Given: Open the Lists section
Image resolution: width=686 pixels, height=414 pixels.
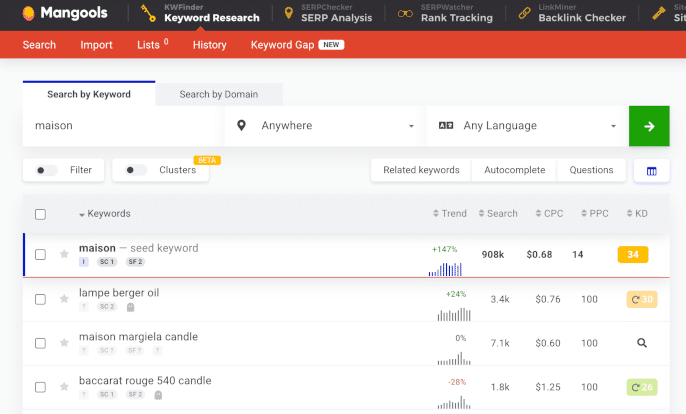Looking at the screenshot, I should pos(152,44).
